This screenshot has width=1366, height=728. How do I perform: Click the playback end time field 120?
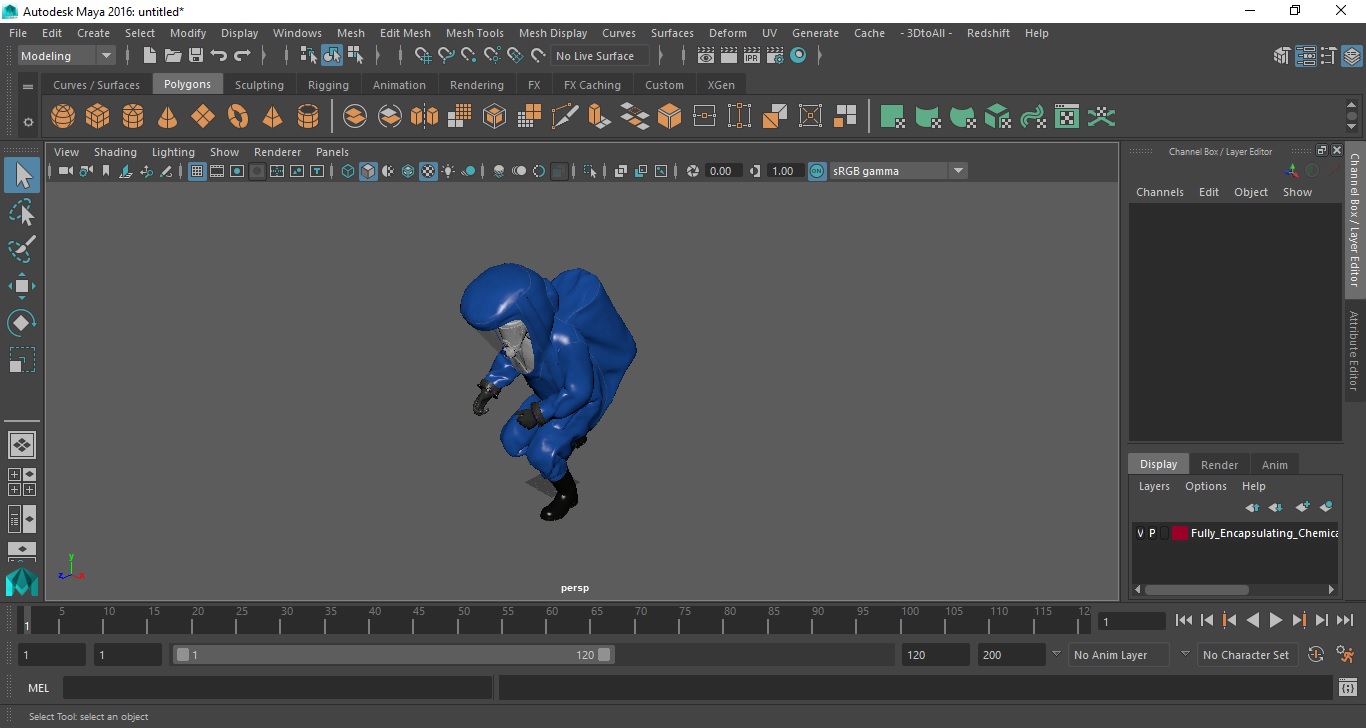(935, 655)
